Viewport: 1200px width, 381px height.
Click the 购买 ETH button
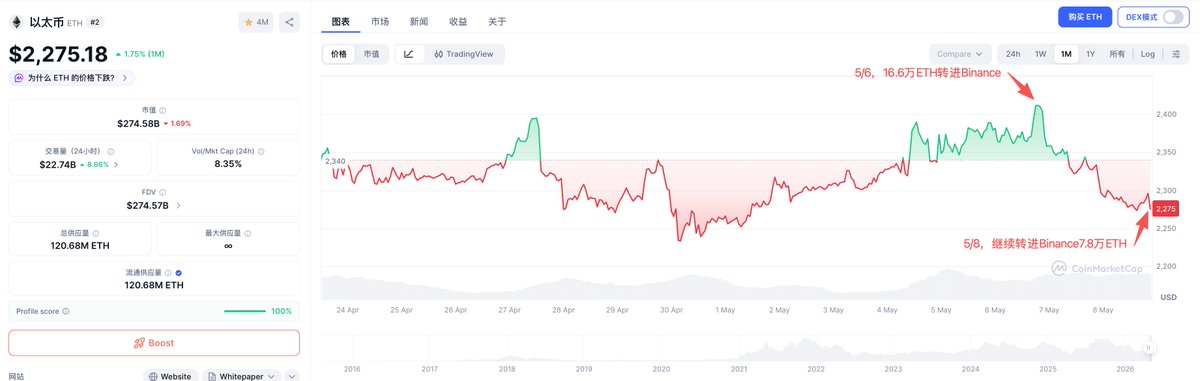tap(1084, 17)
